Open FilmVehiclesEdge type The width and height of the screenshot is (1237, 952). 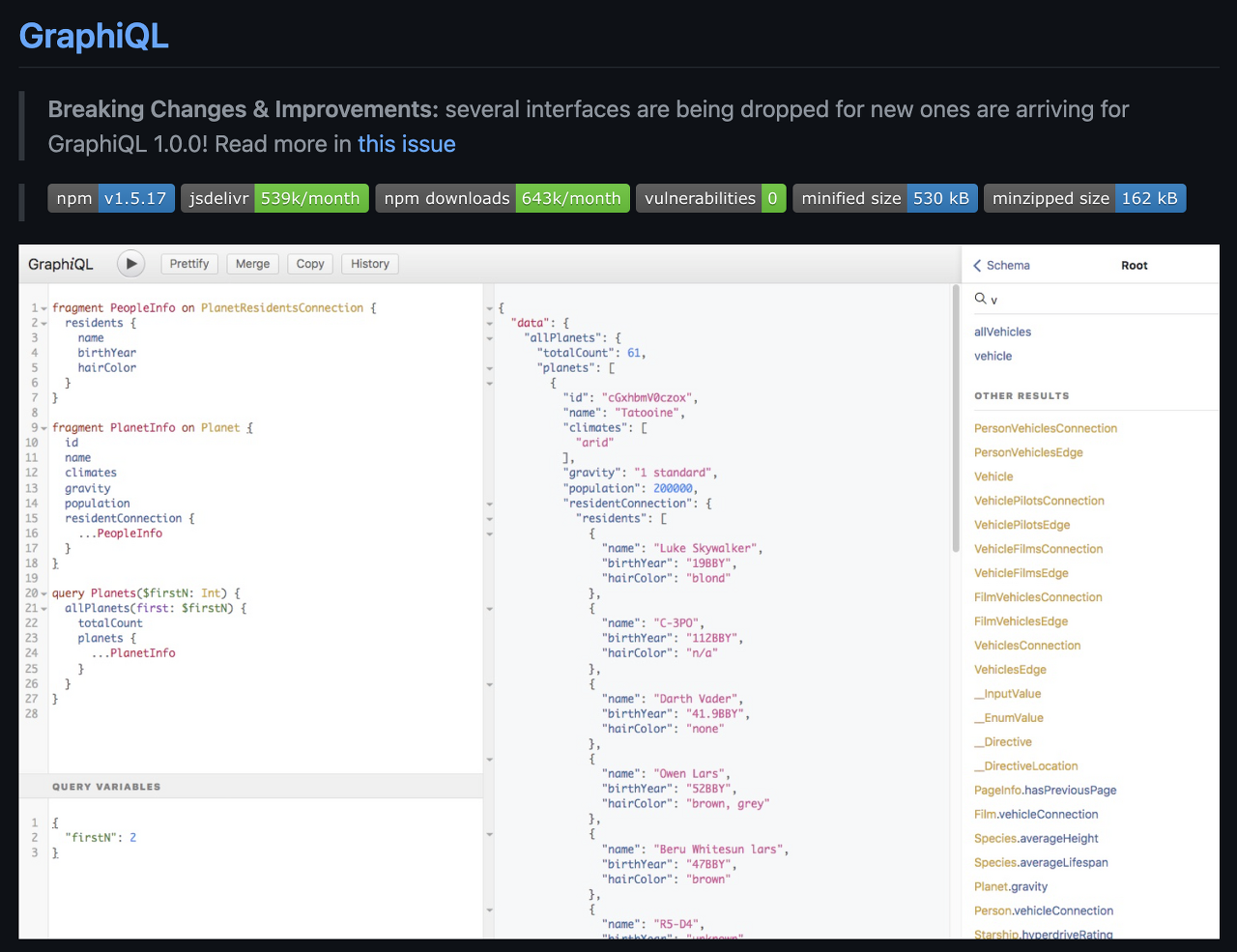tap(1021, 621)
